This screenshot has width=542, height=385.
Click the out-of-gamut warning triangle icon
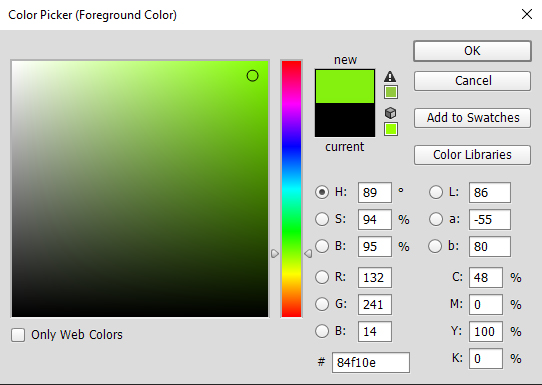pos(390,76)
